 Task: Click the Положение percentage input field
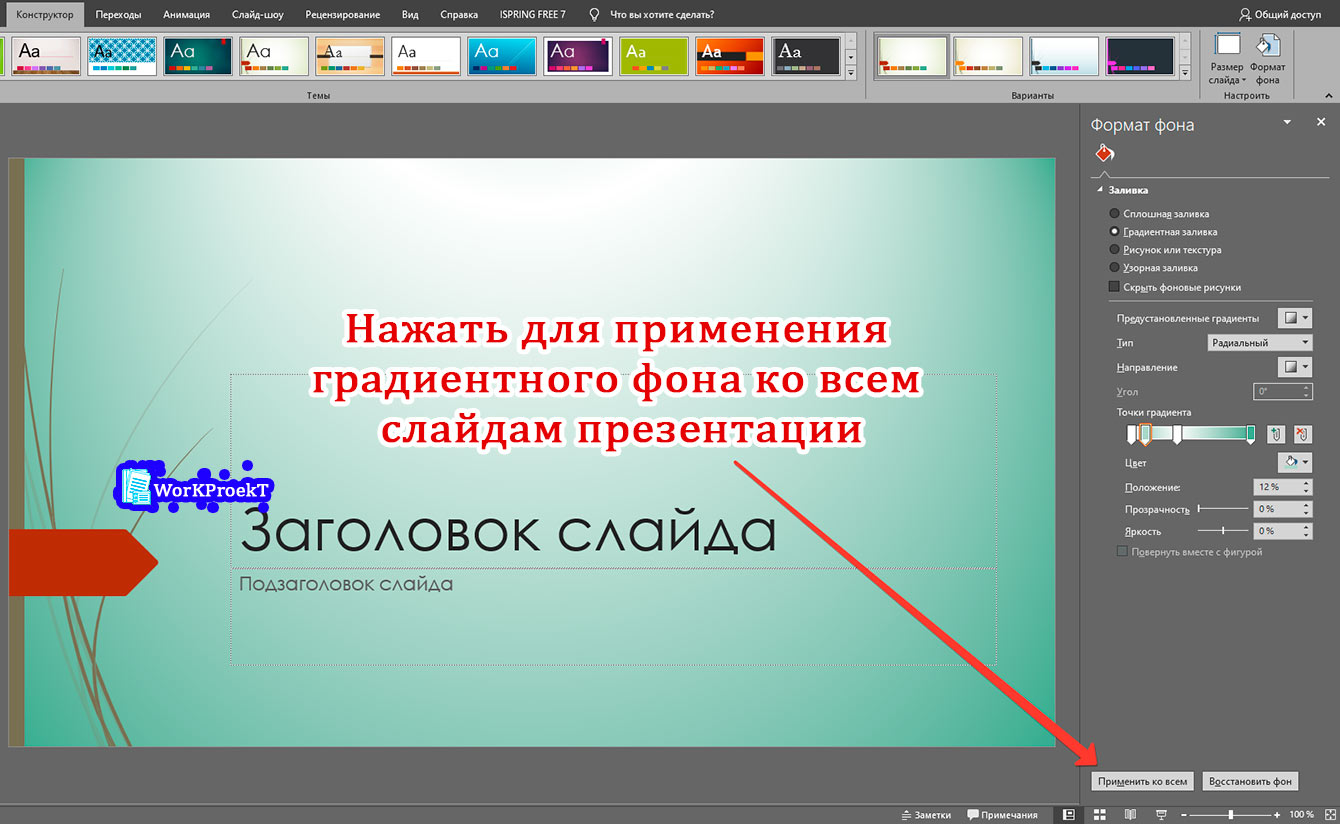(1274, 487)
